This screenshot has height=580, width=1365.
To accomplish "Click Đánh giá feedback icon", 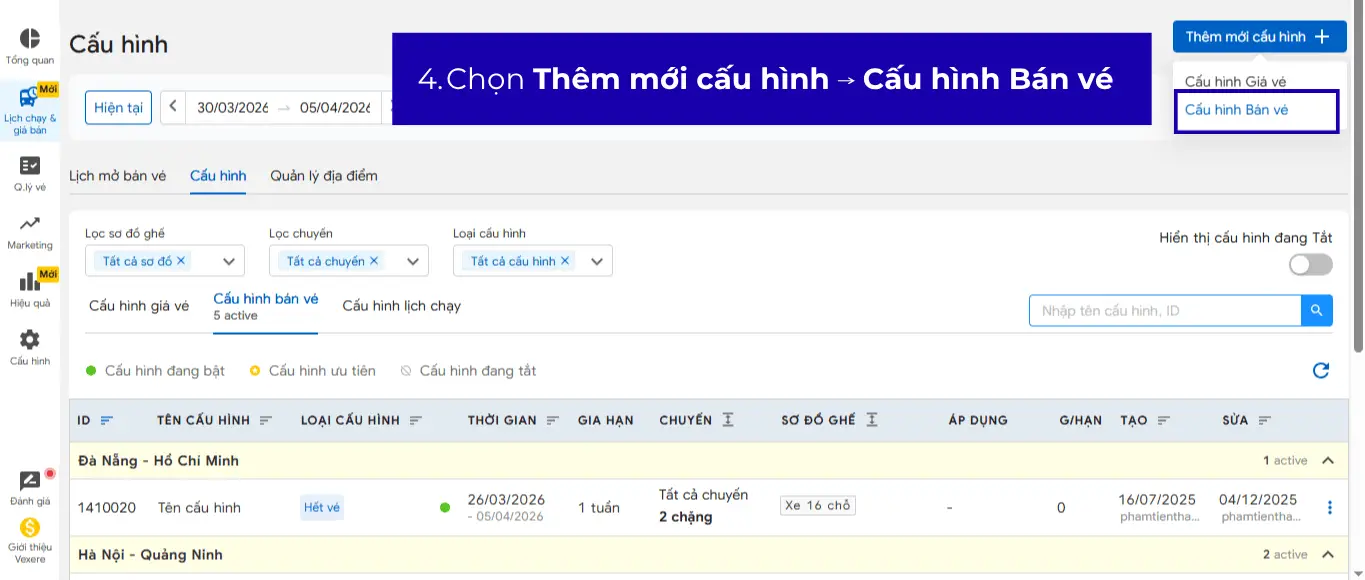I will click(30, 482).
